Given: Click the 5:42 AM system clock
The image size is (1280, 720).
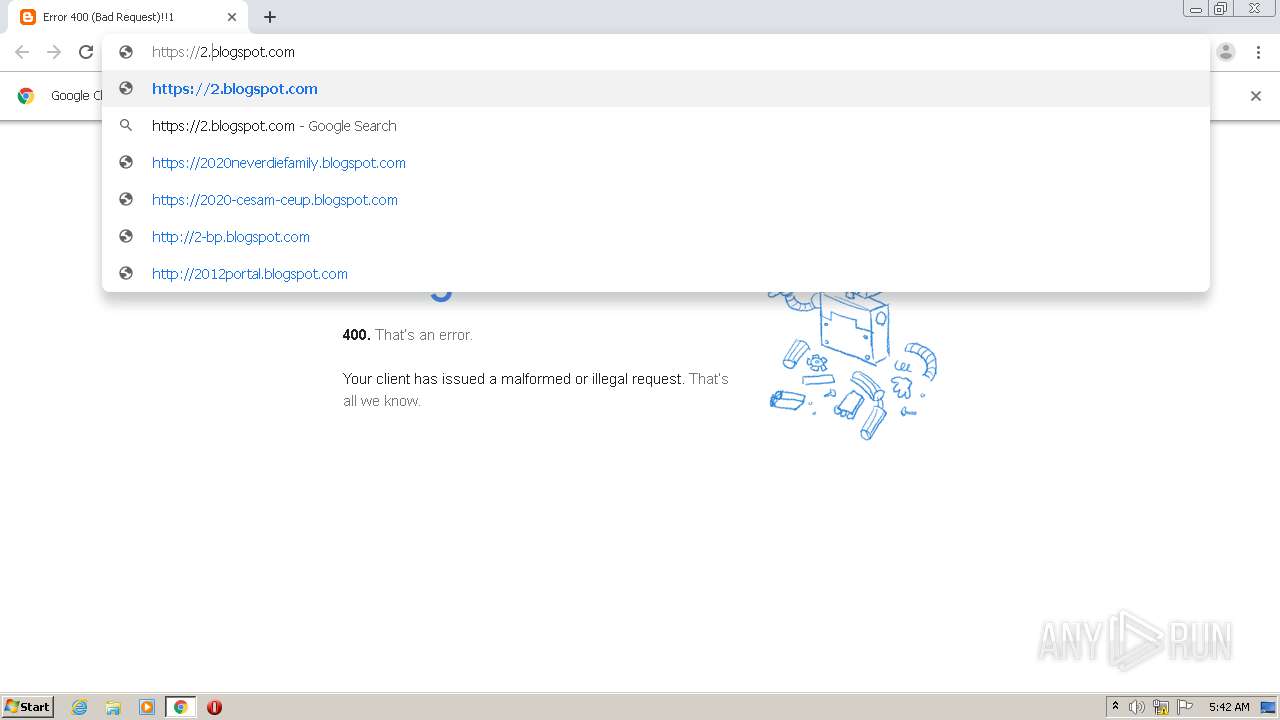Looking at the screenshot, I should click(1229, 707).
